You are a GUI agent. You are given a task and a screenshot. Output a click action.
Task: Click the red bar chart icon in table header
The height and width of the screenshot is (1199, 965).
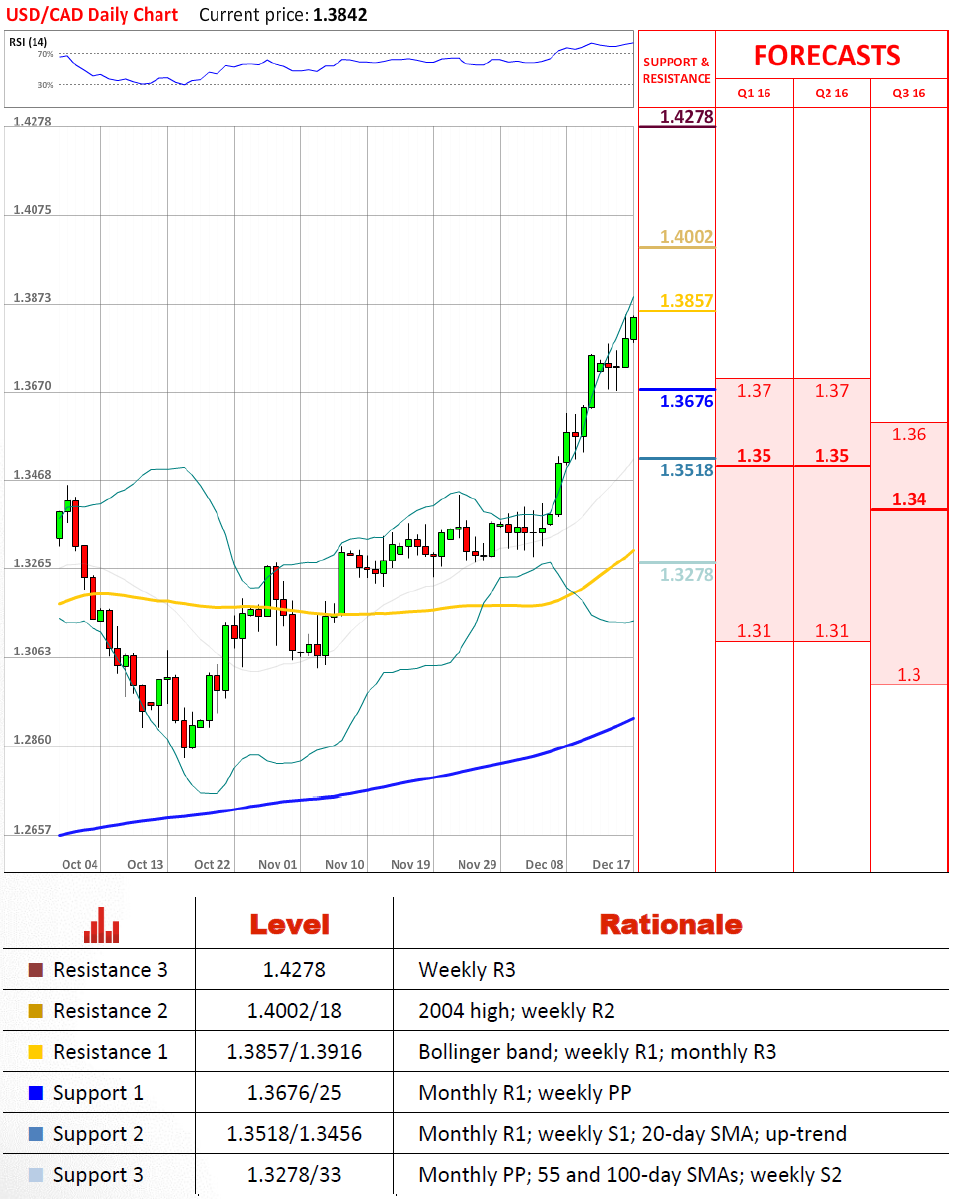click(x=101, y=925)
